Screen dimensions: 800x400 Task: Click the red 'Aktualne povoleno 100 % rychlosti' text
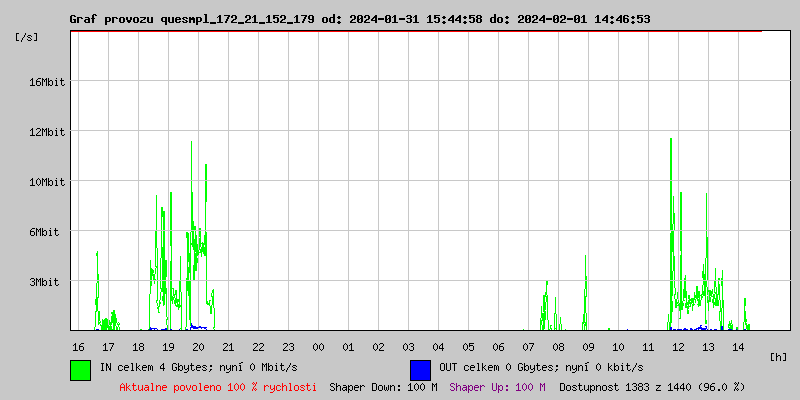218,386
